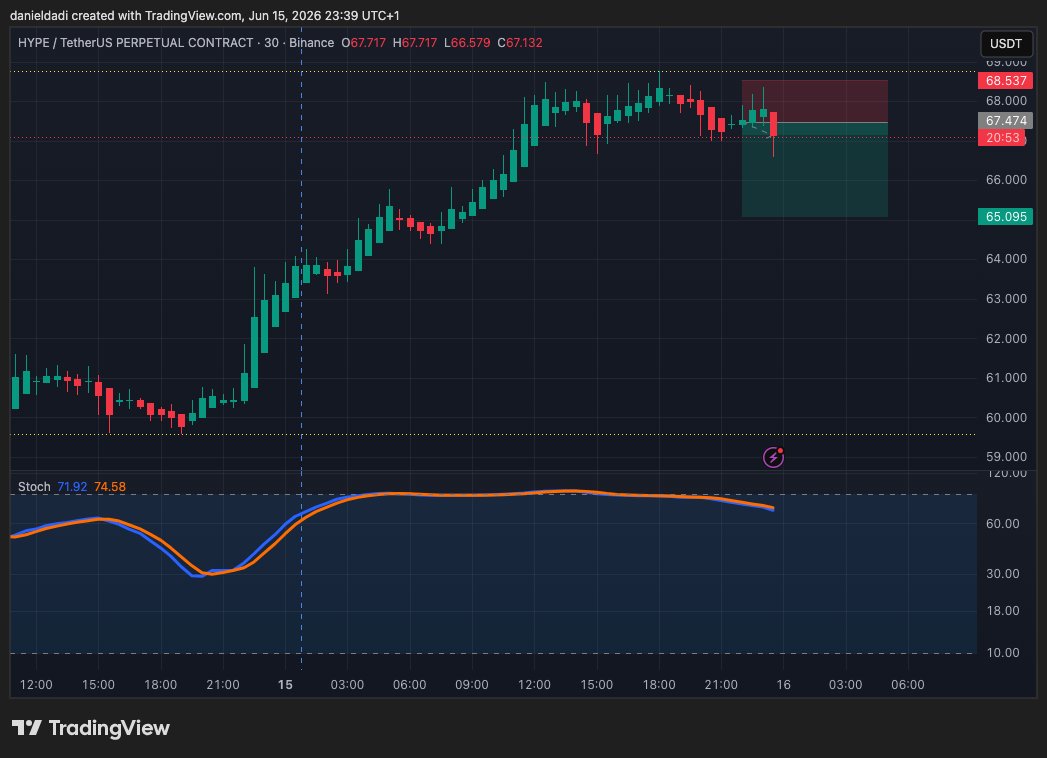Open the USDT currency selector button
Screen dimensions: 1047x758
pos(1006,43)
